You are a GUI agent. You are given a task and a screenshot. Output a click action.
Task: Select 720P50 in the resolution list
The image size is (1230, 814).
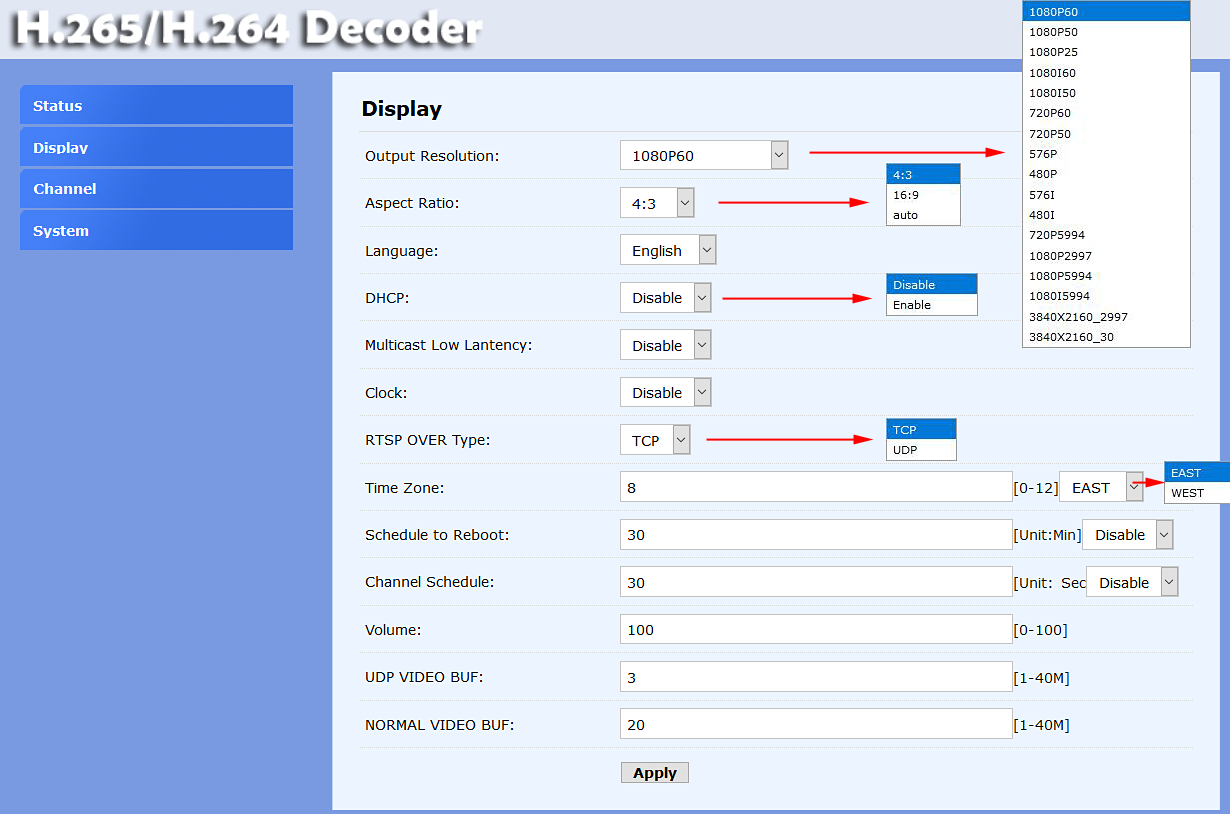1106,134
